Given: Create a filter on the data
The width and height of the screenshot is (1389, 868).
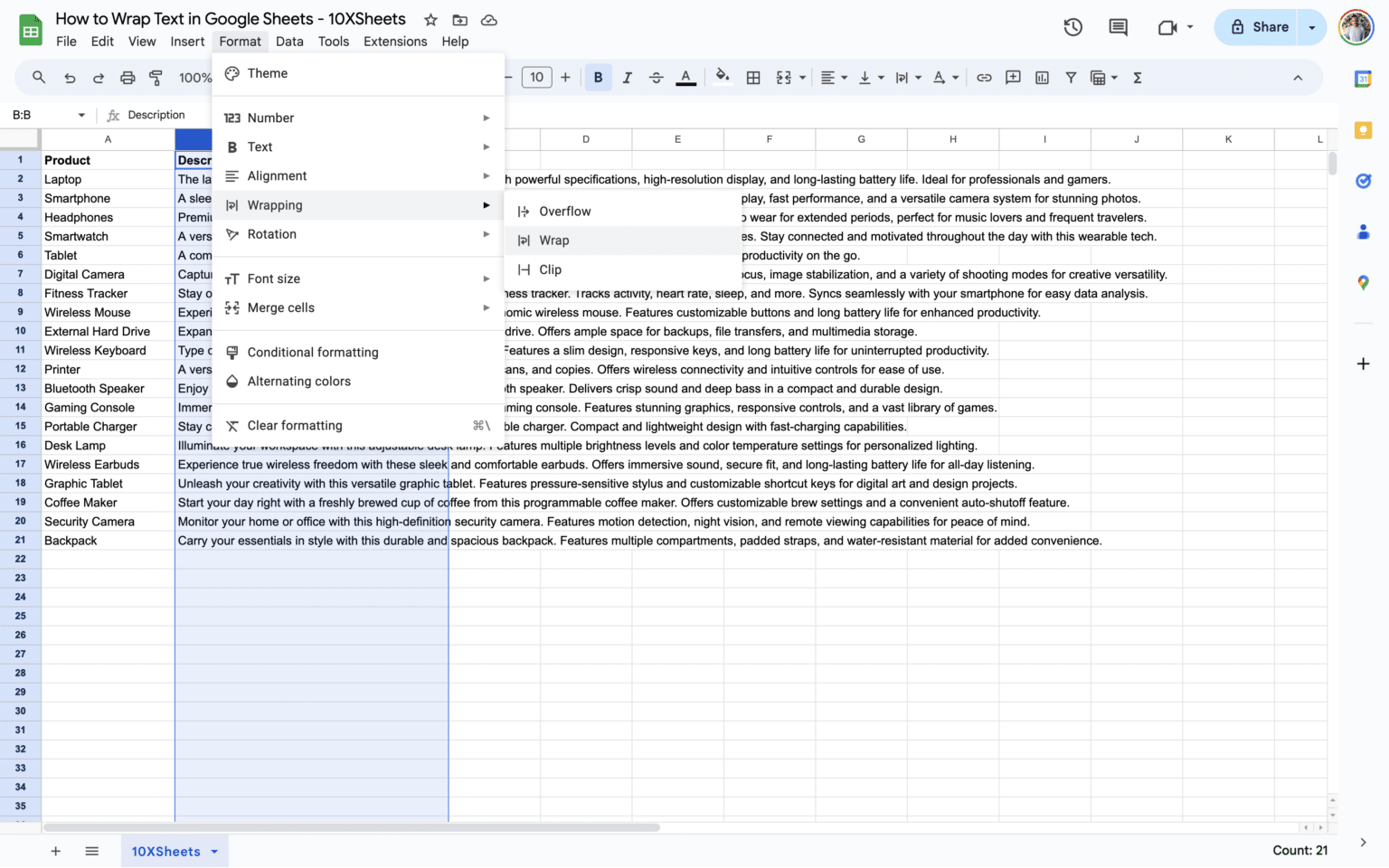Looking at the screenshot, I should (x=1071, y=77).
